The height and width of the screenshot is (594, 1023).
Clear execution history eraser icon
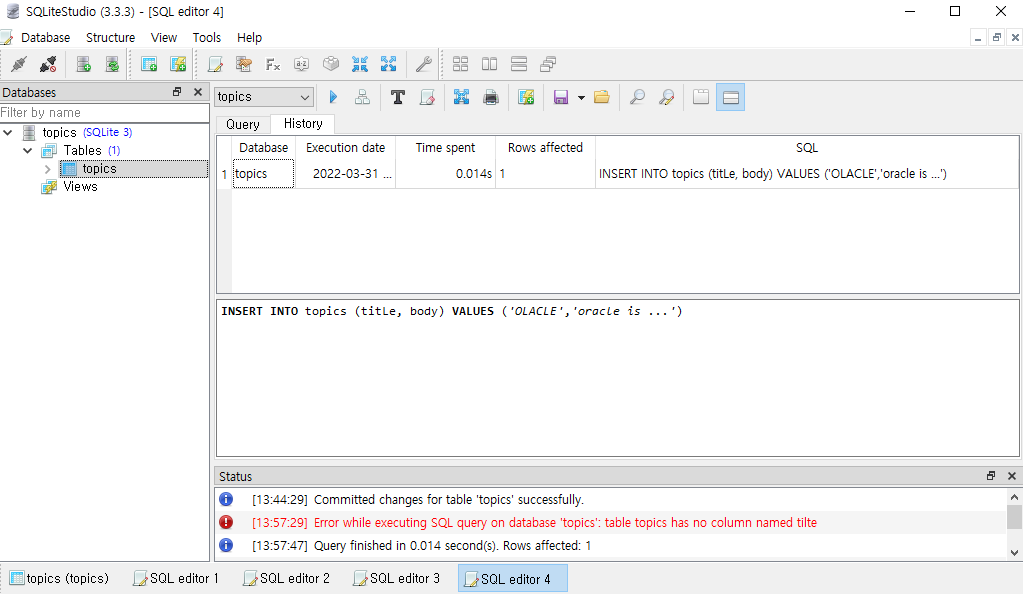click(427, 97)
